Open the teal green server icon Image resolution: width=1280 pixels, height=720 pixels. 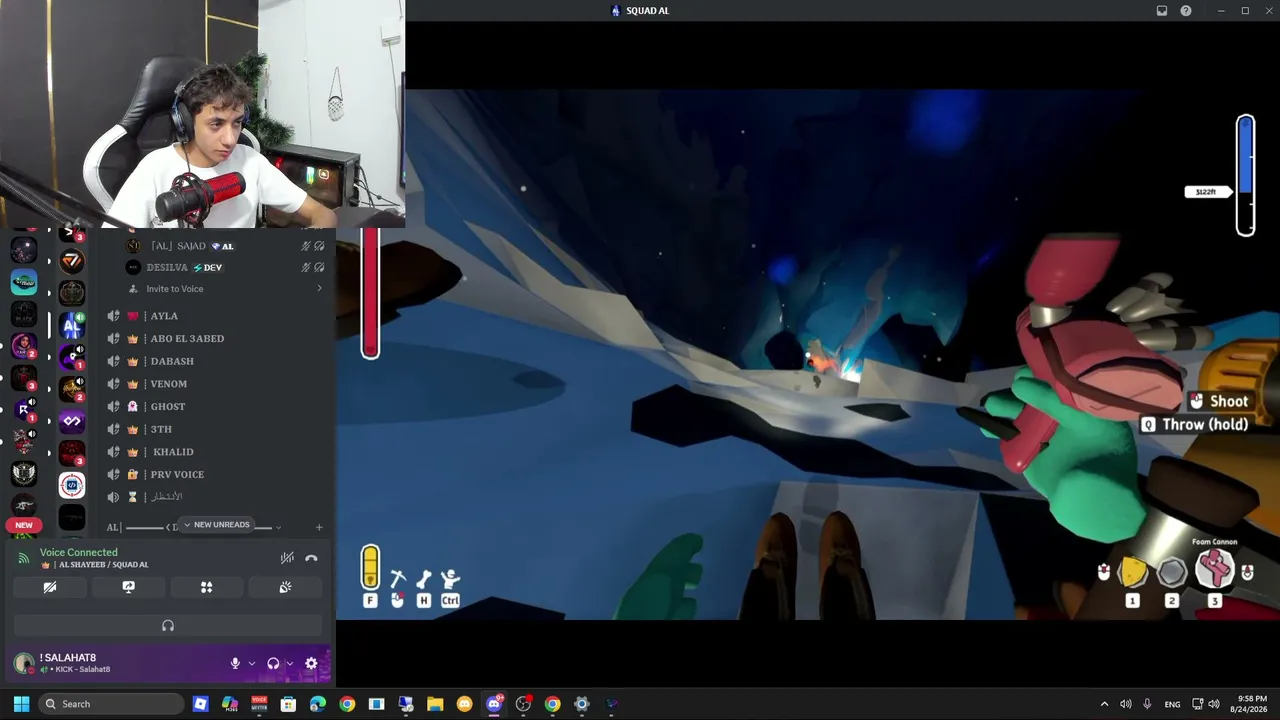tap(24, 282)
